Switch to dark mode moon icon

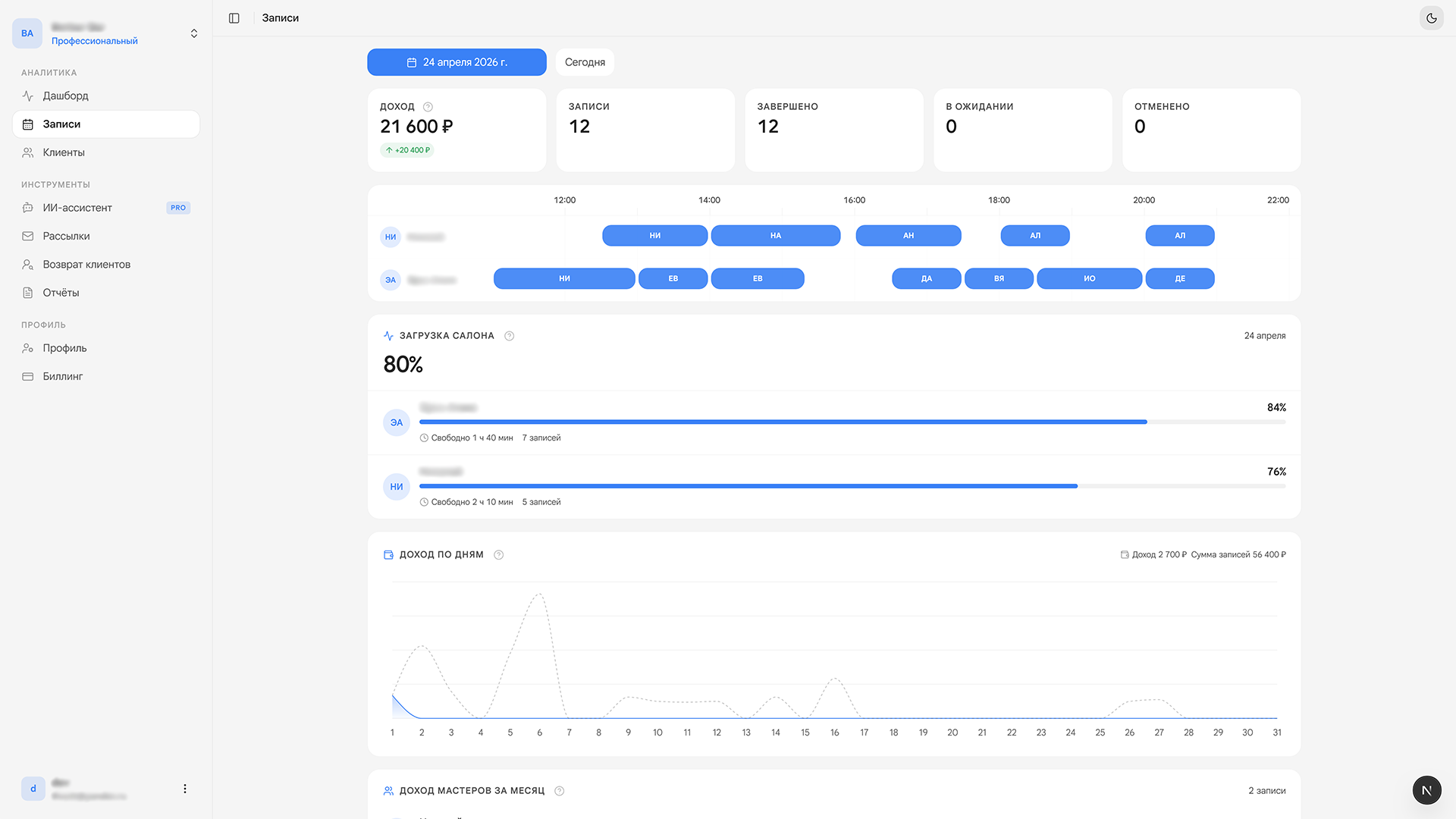pos(1431,18)
